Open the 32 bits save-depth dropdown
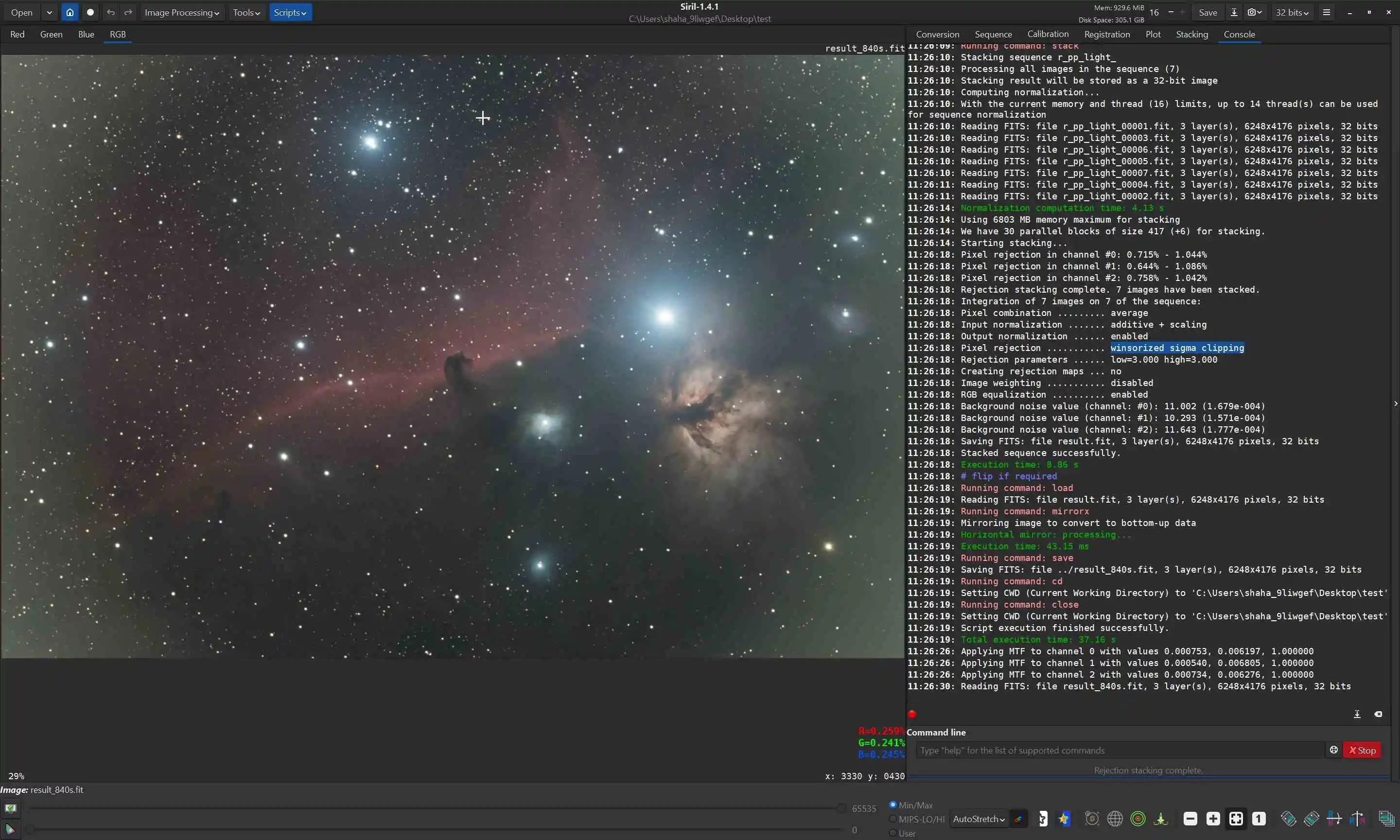 click(x=1292, y=13)
